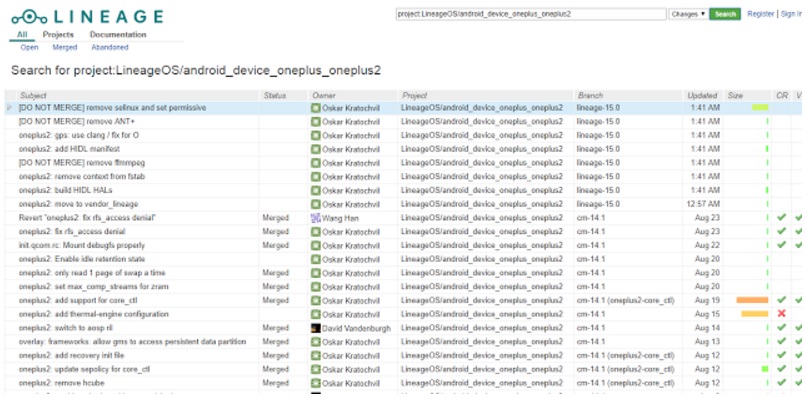Click CR checkmark in switch to aosp ril row
The image size is (805, 398).
click(x=781, y=328)
